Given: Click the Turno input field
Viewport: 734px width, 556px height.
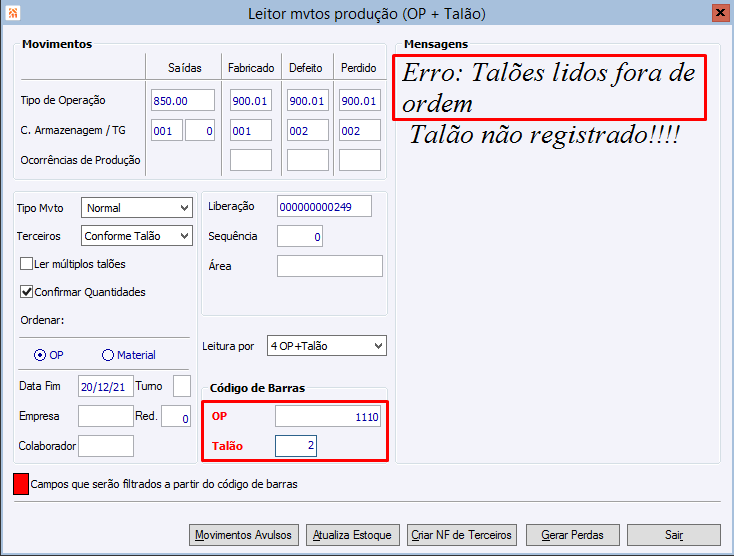Looking at the screenshot, I should (182, 386).
